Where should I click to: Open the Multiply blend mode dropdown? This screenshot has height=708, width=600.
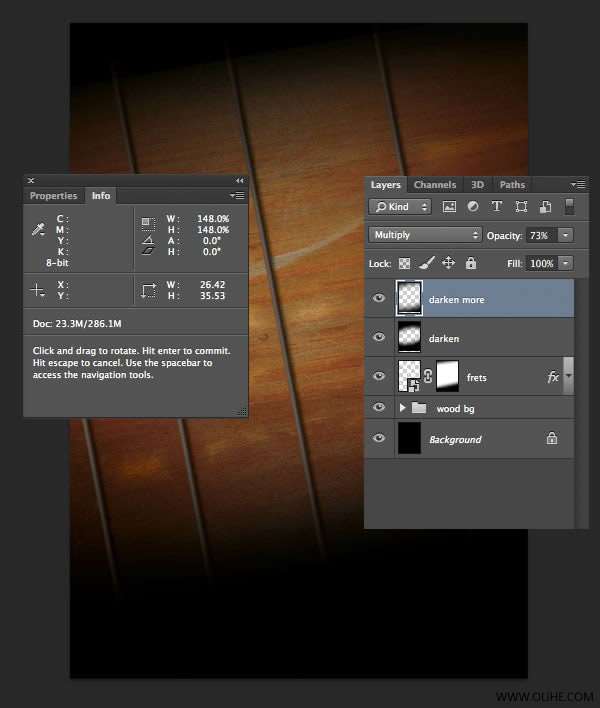click(x=425, y=235)
